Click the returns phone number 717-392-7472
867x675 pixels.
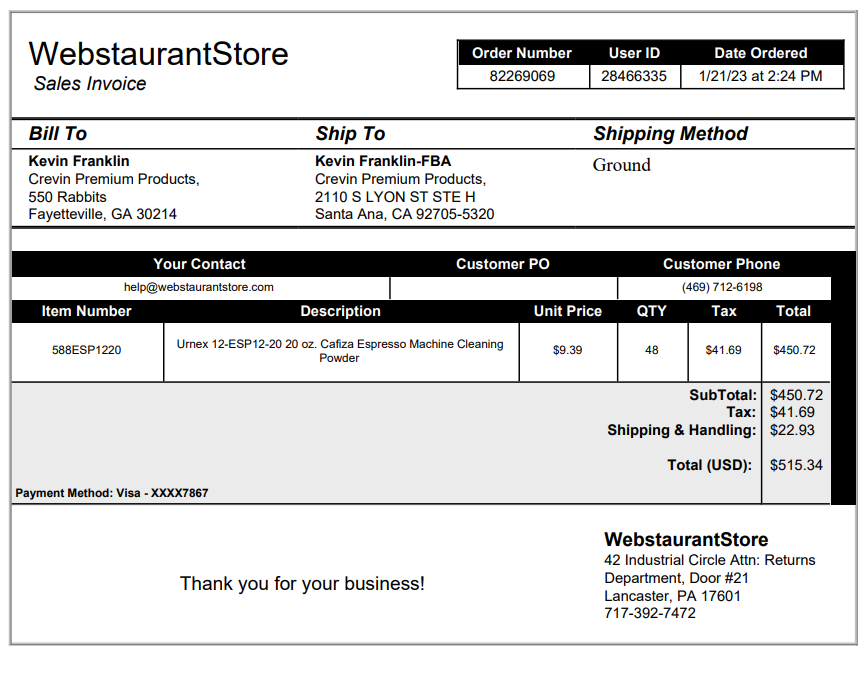650,613
